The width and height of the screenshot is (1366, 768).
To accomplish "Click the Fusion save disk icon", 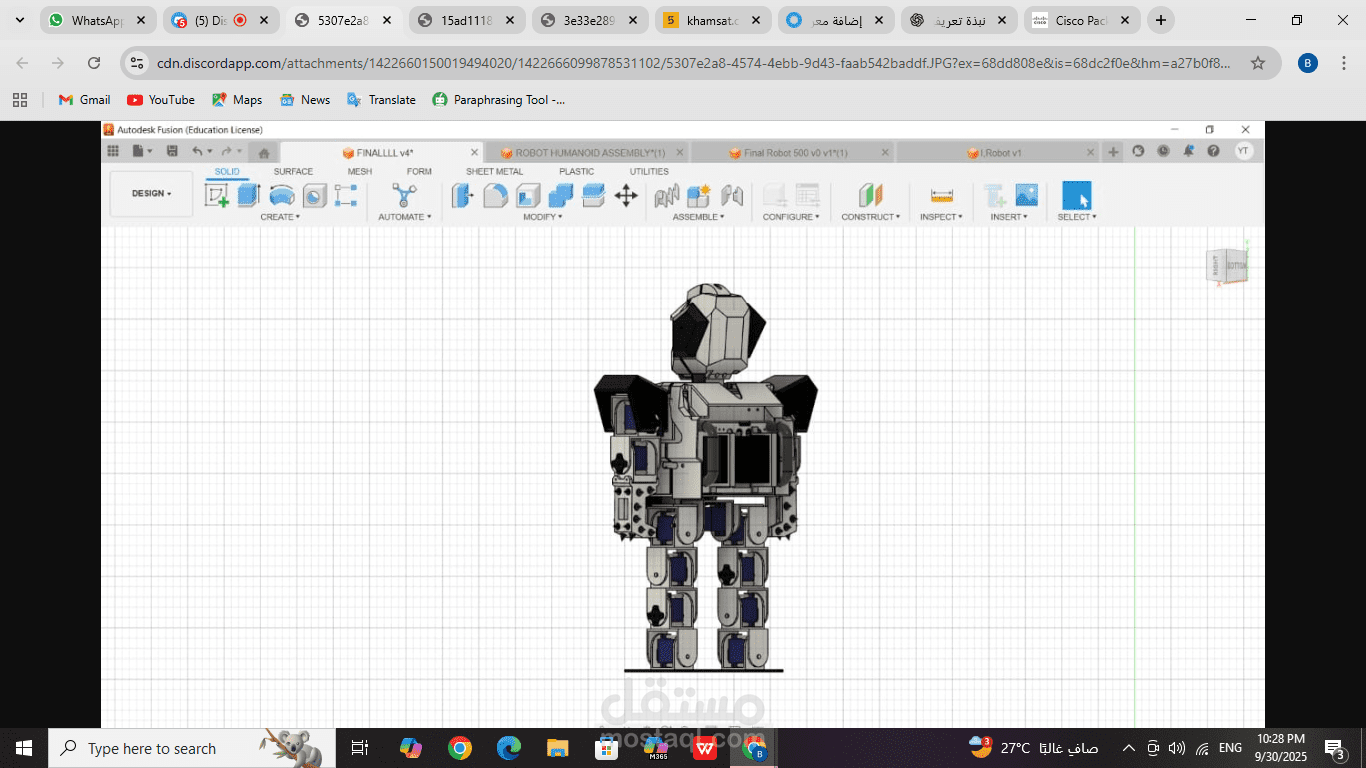I will 172,151.
